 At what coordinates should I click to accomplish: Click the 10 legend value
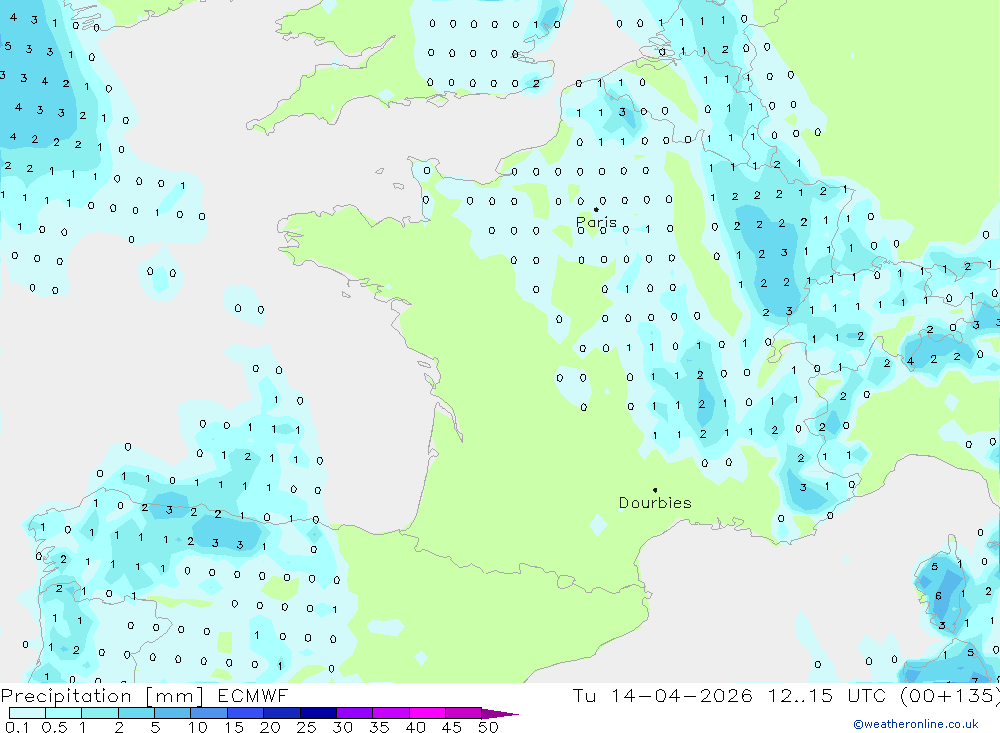(x=198, y=727)
